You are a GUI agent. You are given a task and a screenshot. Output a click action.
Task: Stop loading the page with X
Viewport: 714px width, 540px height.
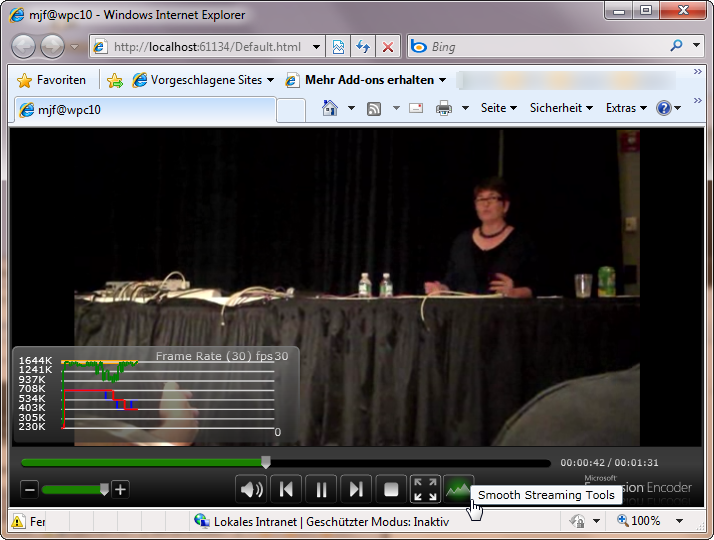pyautogui.click(x=388, y=47)
